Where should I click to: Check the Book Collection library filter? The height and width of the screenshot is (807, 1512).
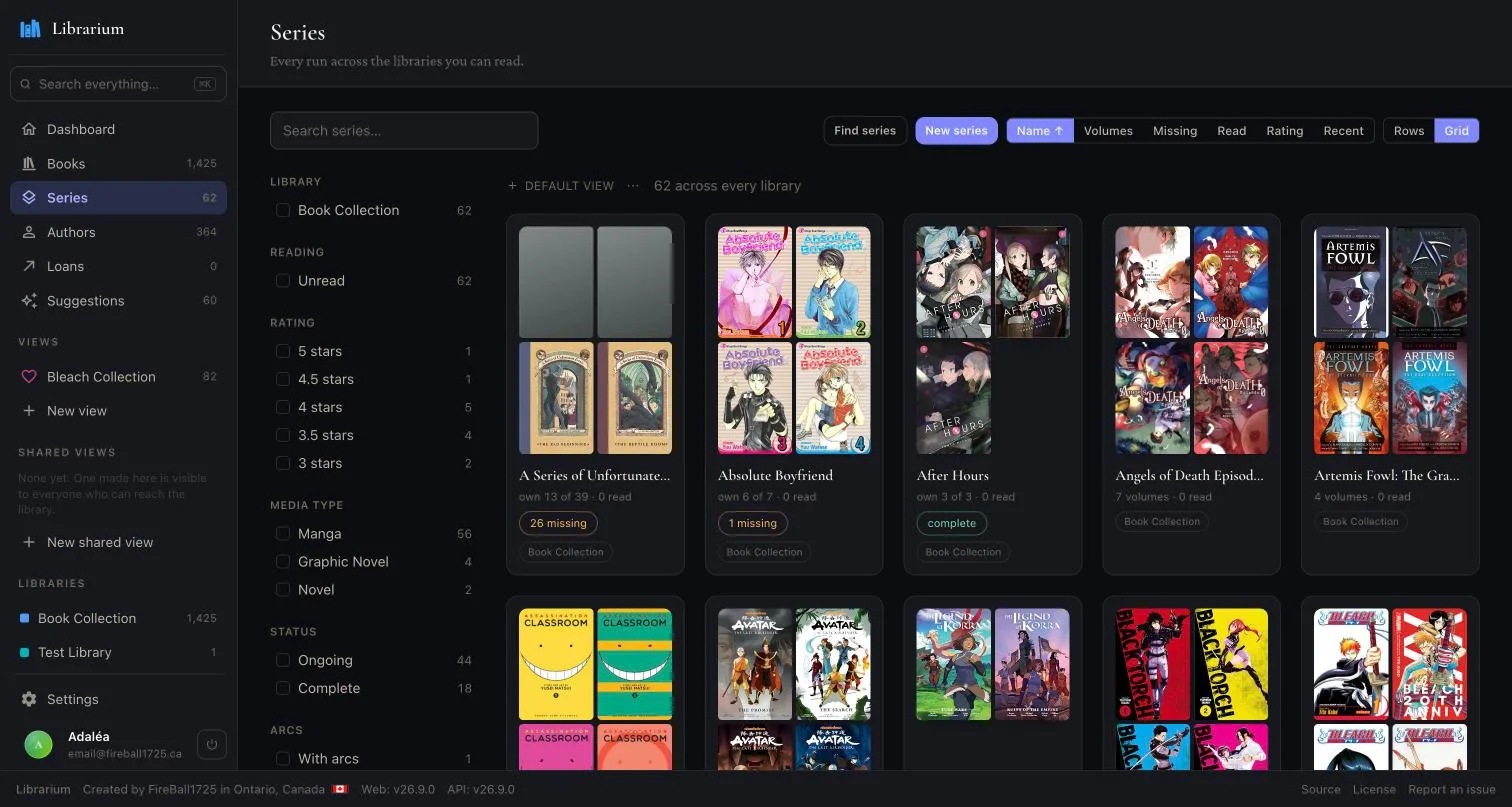[x=283, y=210]
